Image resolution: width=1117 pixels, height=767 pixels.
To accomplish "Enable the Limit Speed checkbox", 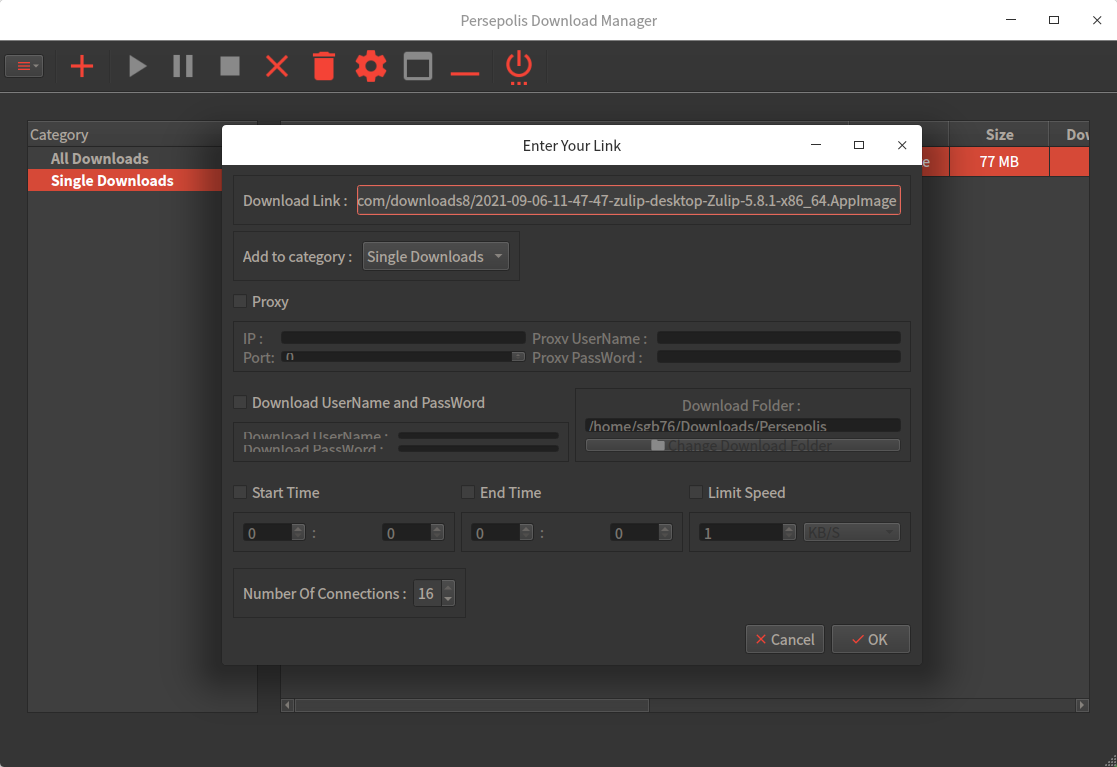I will point(696,492).
